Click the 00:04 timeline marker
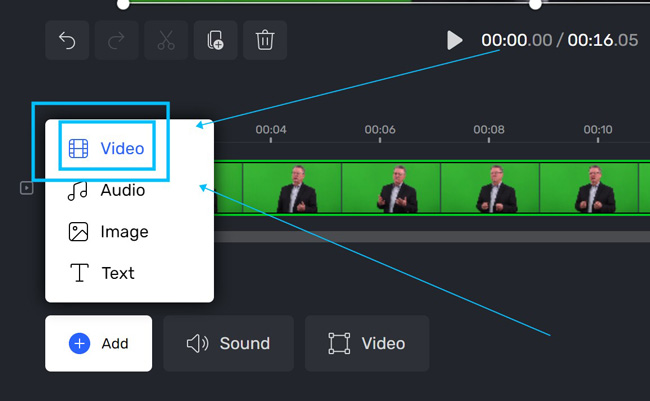650x401 pixels. tap(271, 130)
